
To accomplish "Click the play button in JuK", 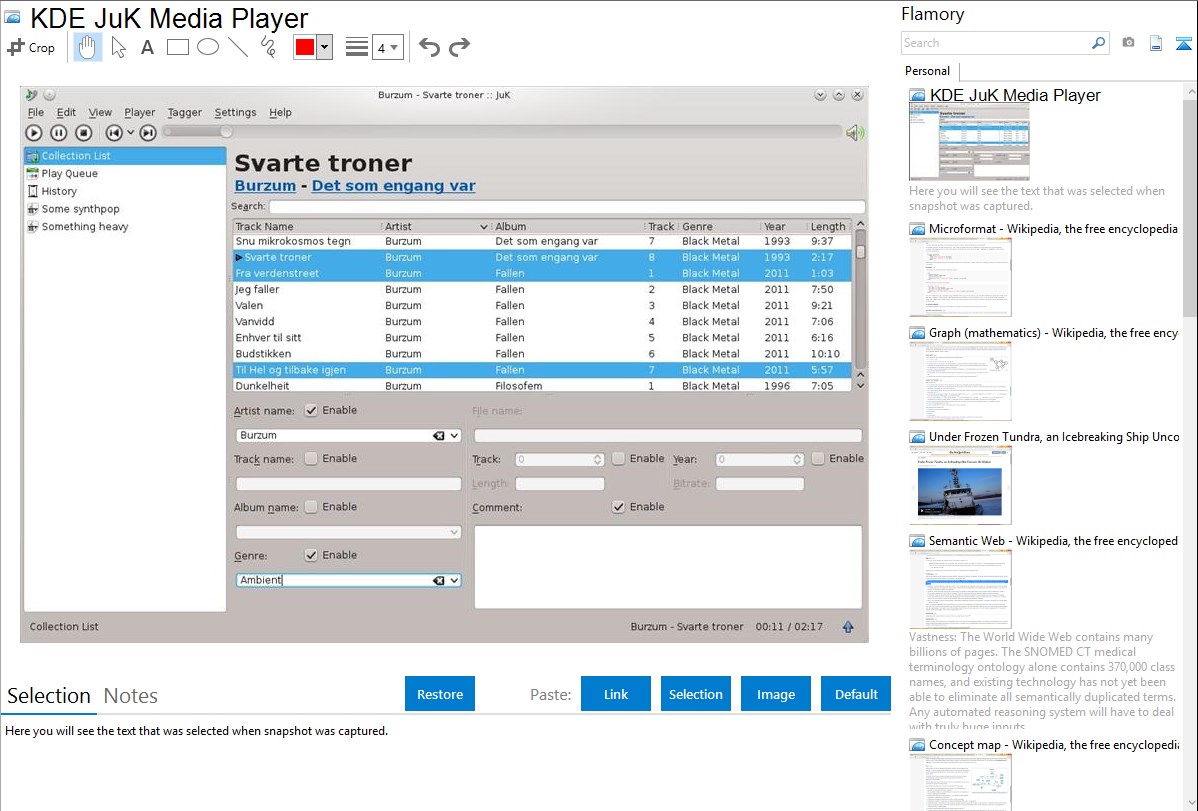I will click(34, 133).
